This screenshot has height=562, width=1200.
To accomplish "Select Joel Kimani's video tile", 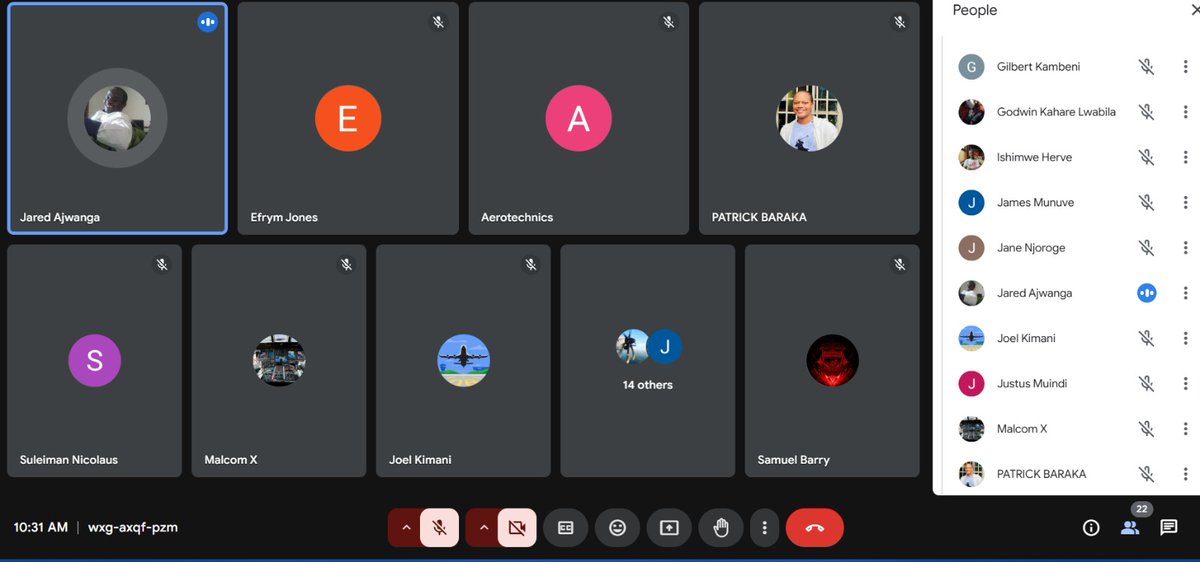I will click(463, 361).
